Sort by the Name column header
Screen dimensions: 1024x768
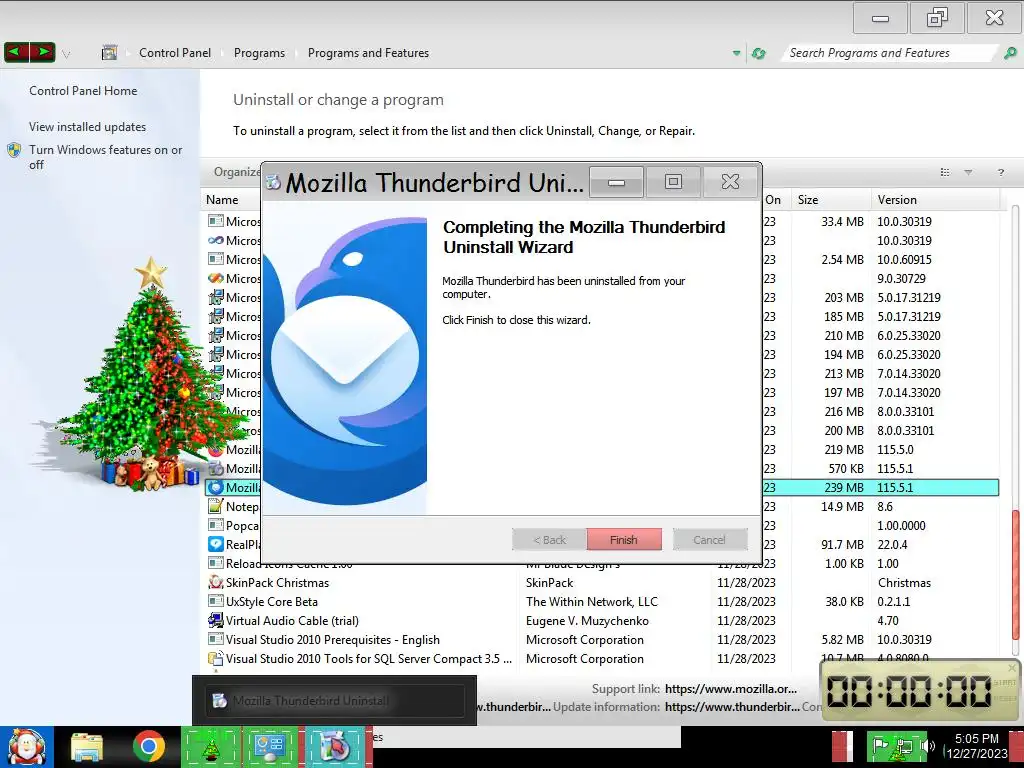222,200
